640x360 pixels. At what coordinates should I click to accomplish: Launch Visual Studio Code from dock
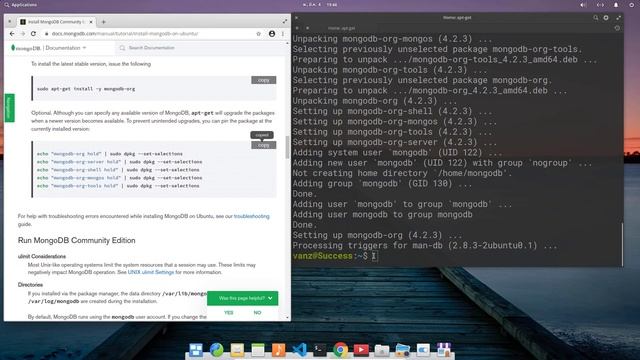click(300, 350)
